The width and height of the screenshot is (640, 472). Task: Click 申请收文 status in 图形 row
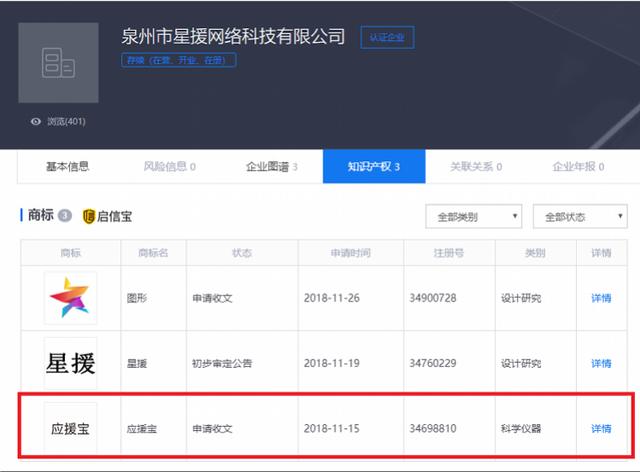click(x=212, y=298)
